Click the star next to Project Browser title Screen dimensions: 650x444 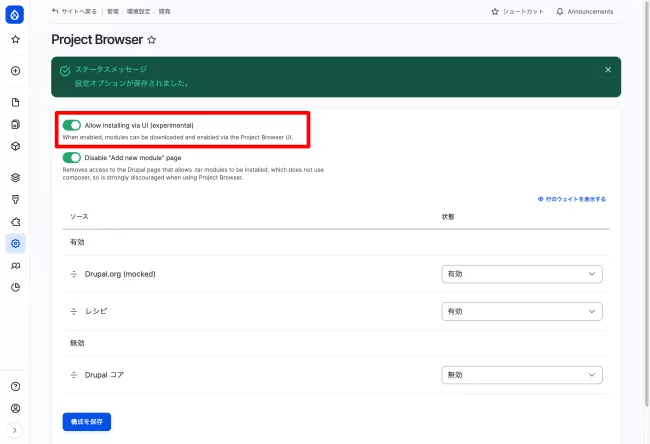[x=152, y=40]
